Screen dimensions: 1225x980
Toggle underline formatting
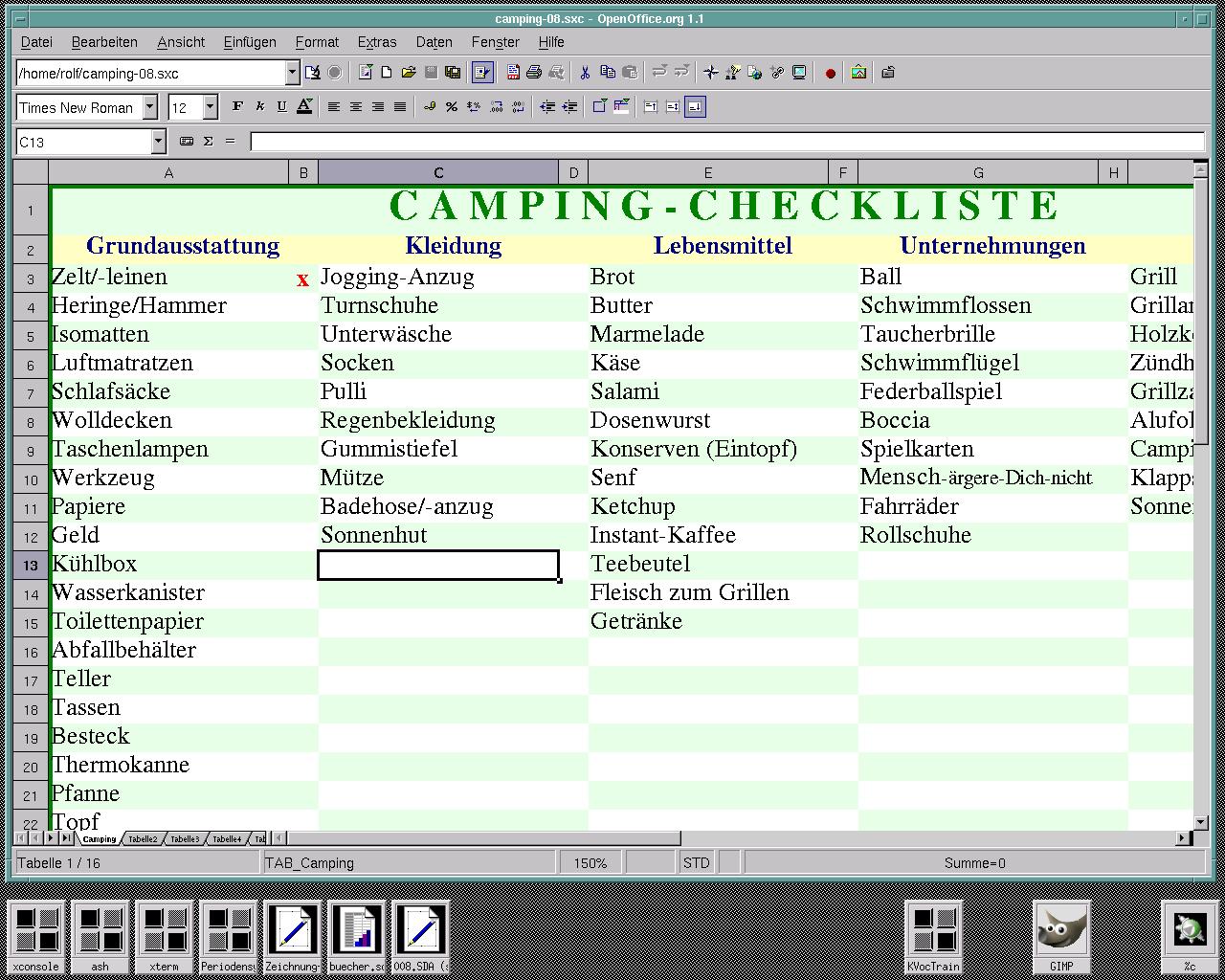281,107
